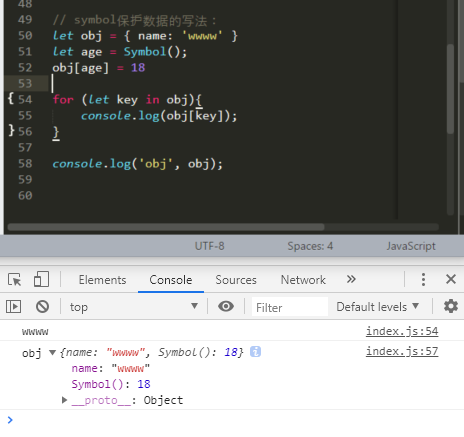Activate the inspect element picker icon
The width and height of the screenshot is (464, 437).
15,279
